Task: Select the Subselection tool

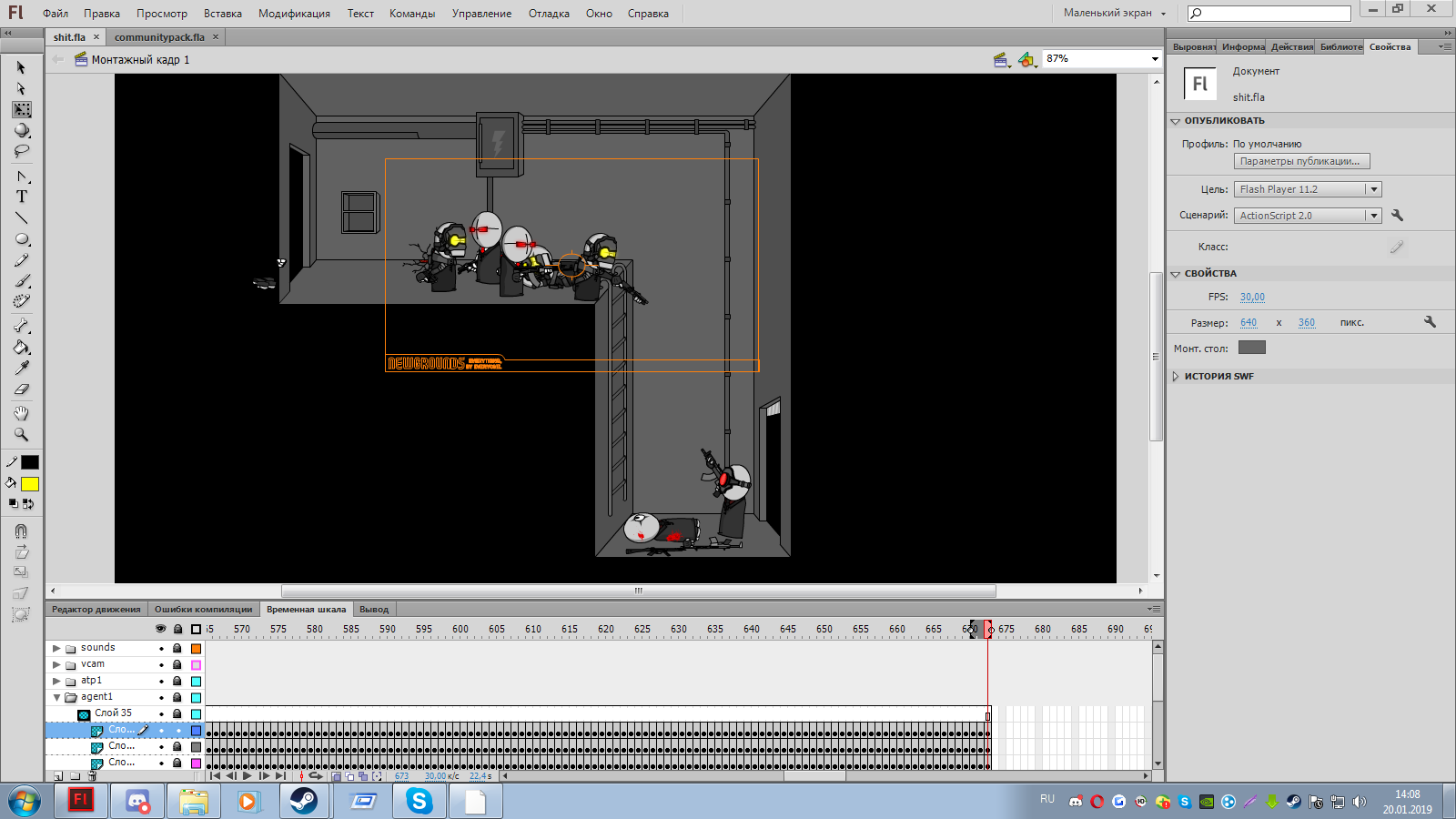Action: [x=21, y=89]
